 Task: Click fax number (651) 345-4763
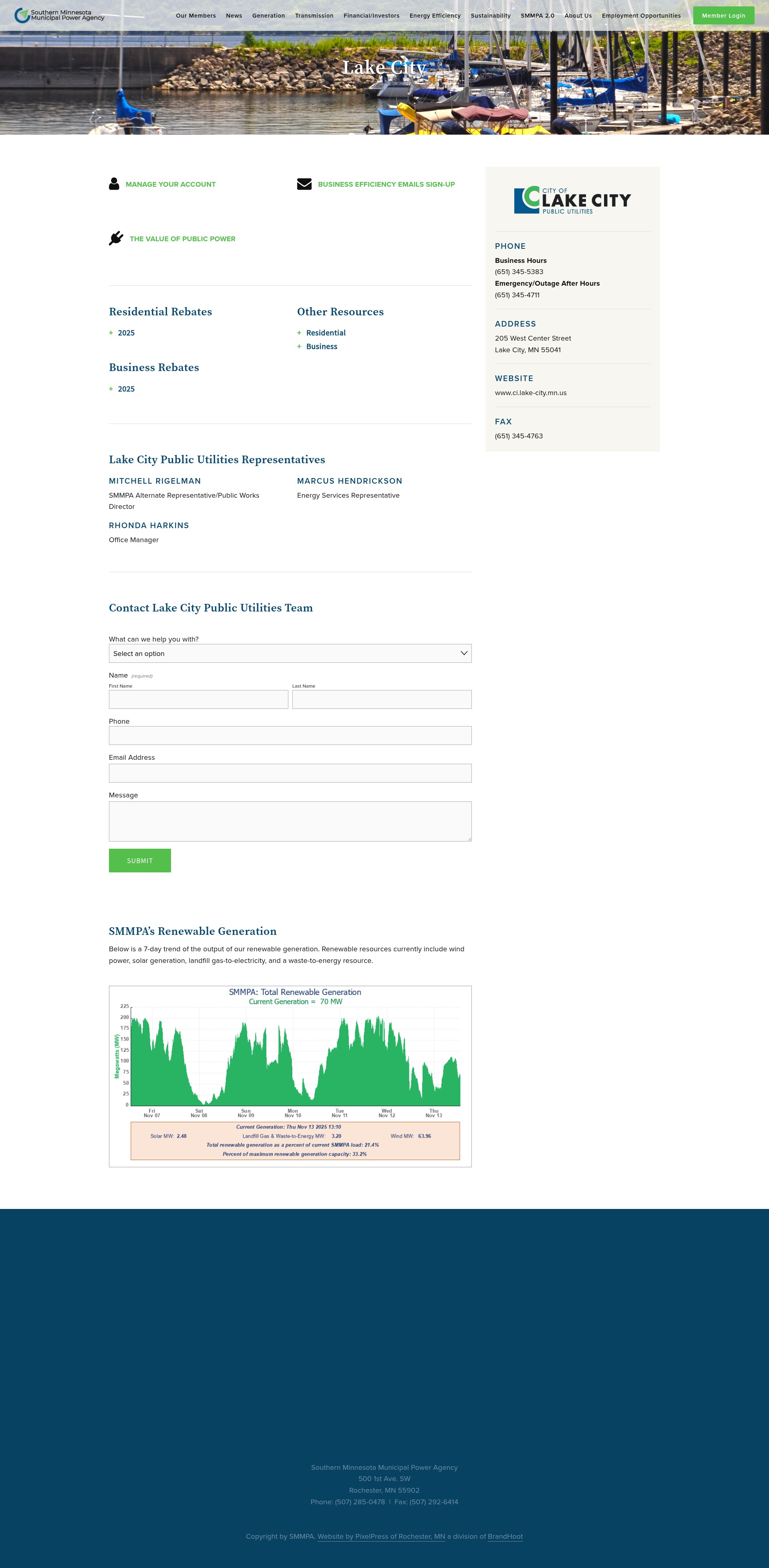tap(519, 436)
